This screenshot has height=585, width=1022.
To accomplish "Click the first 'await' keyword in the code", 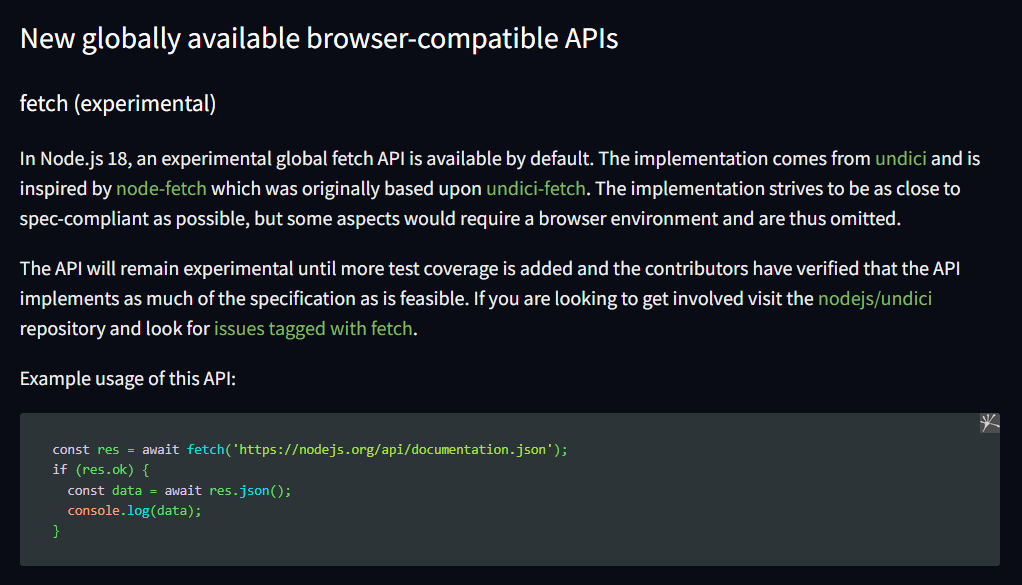I will click(161, 450).
